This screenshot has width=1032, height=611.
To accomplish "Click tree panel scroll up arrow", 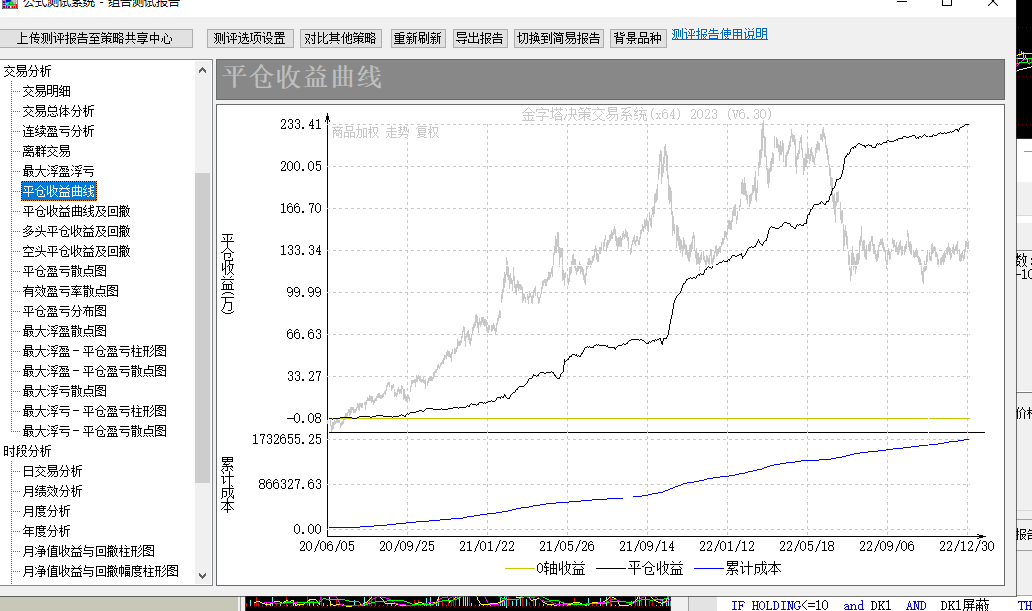I will tap(202, 70).
